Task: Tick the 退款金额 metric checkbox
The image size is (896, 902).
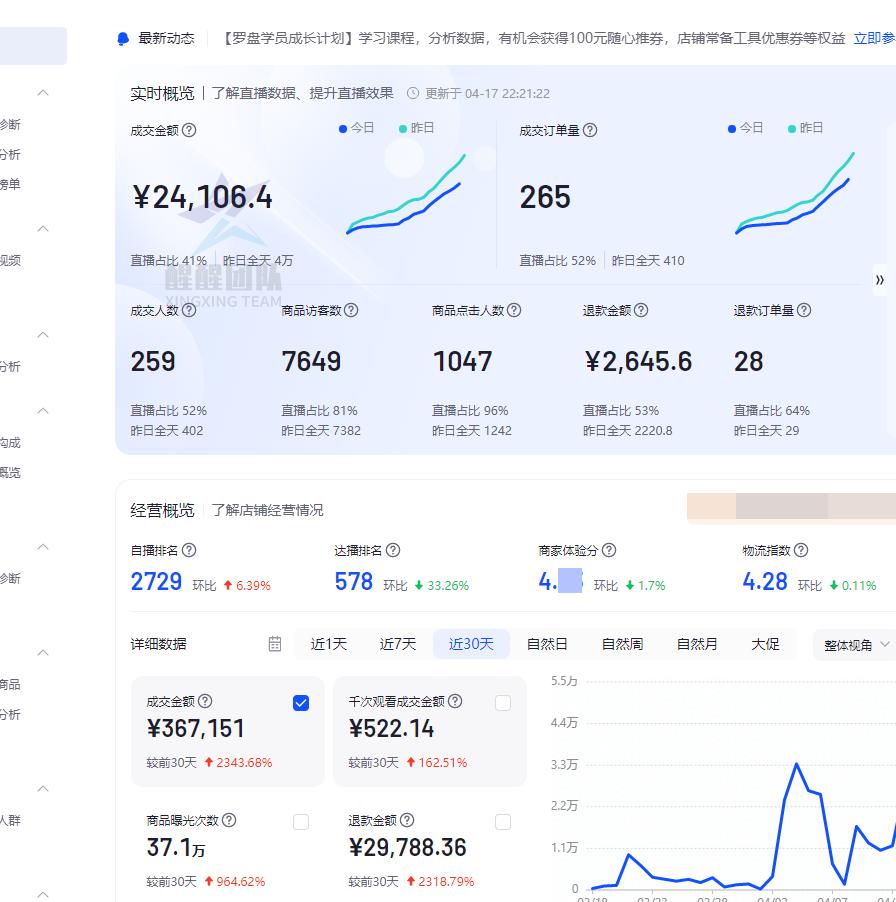Action: (x=503, y=822)
